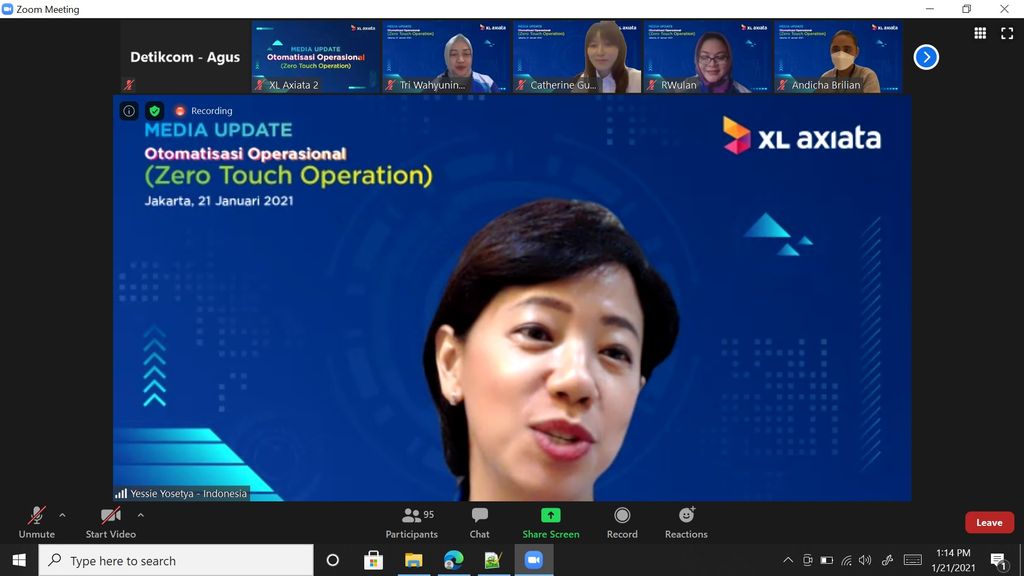Click the pen Windows Ink icon in tray
Screen dimensions: 1024x576
[887, 560]
